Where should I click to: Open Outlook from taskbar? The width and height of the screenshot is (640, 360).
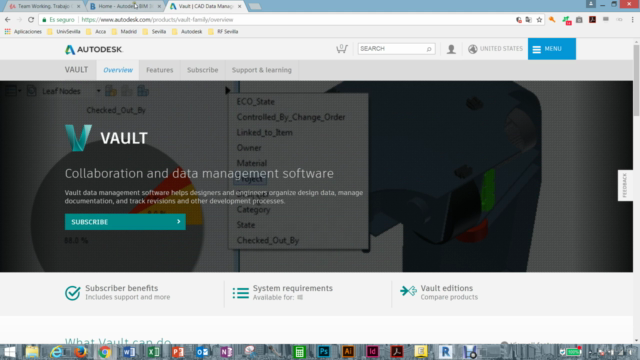click(x=202, y=352)
